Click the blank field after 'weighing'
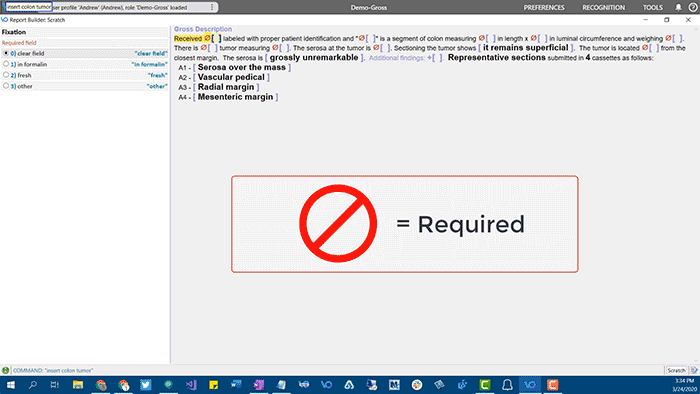Screen dimensions: 700x394 pyautogui.click(x=678, y=38)
